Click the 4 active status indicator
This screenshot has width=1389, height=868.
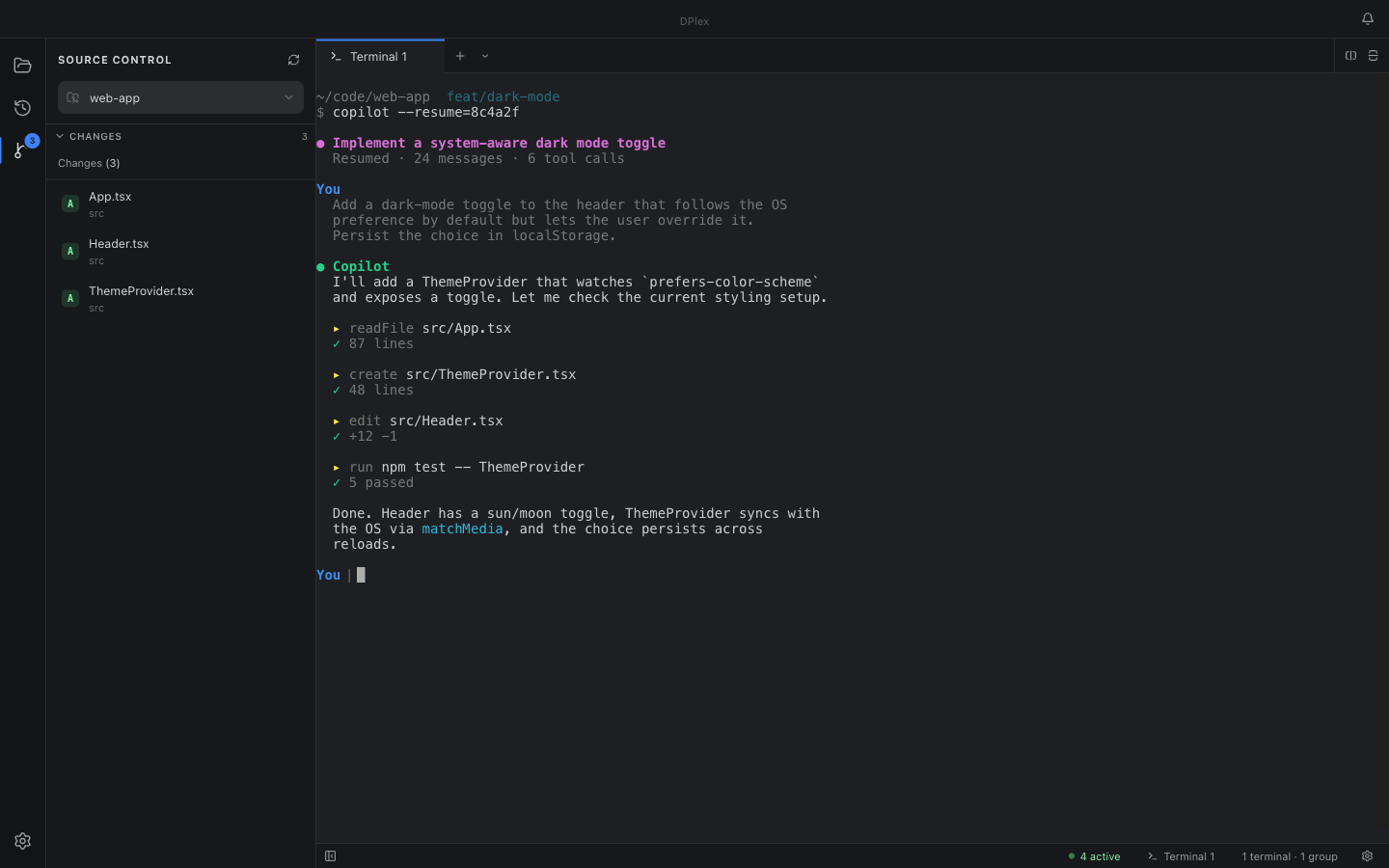[x=1094, y=856]
